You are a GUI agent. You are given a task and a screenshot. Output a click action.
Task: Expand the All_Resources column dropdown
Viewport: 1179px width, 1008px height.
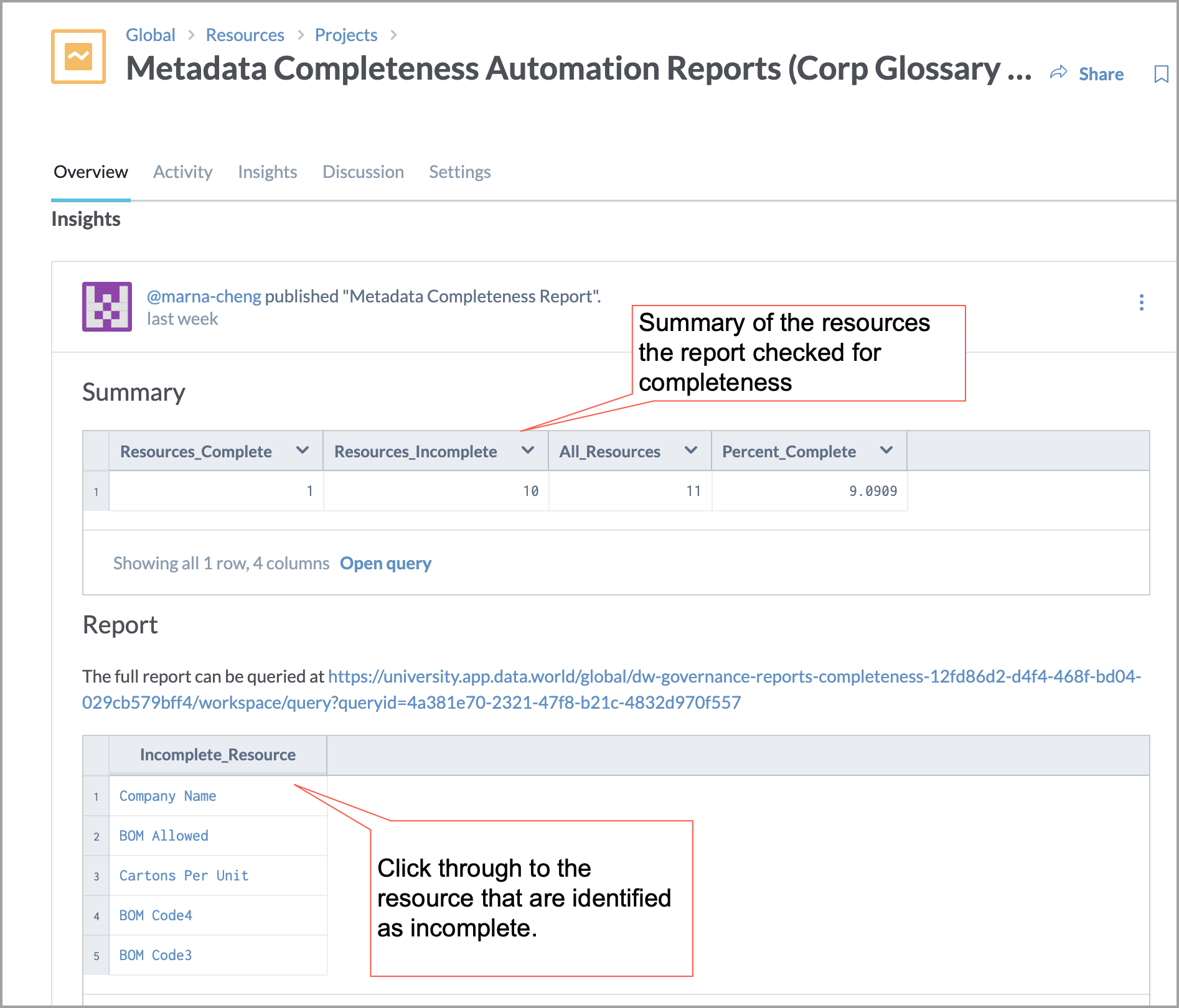tap(690, 450)
